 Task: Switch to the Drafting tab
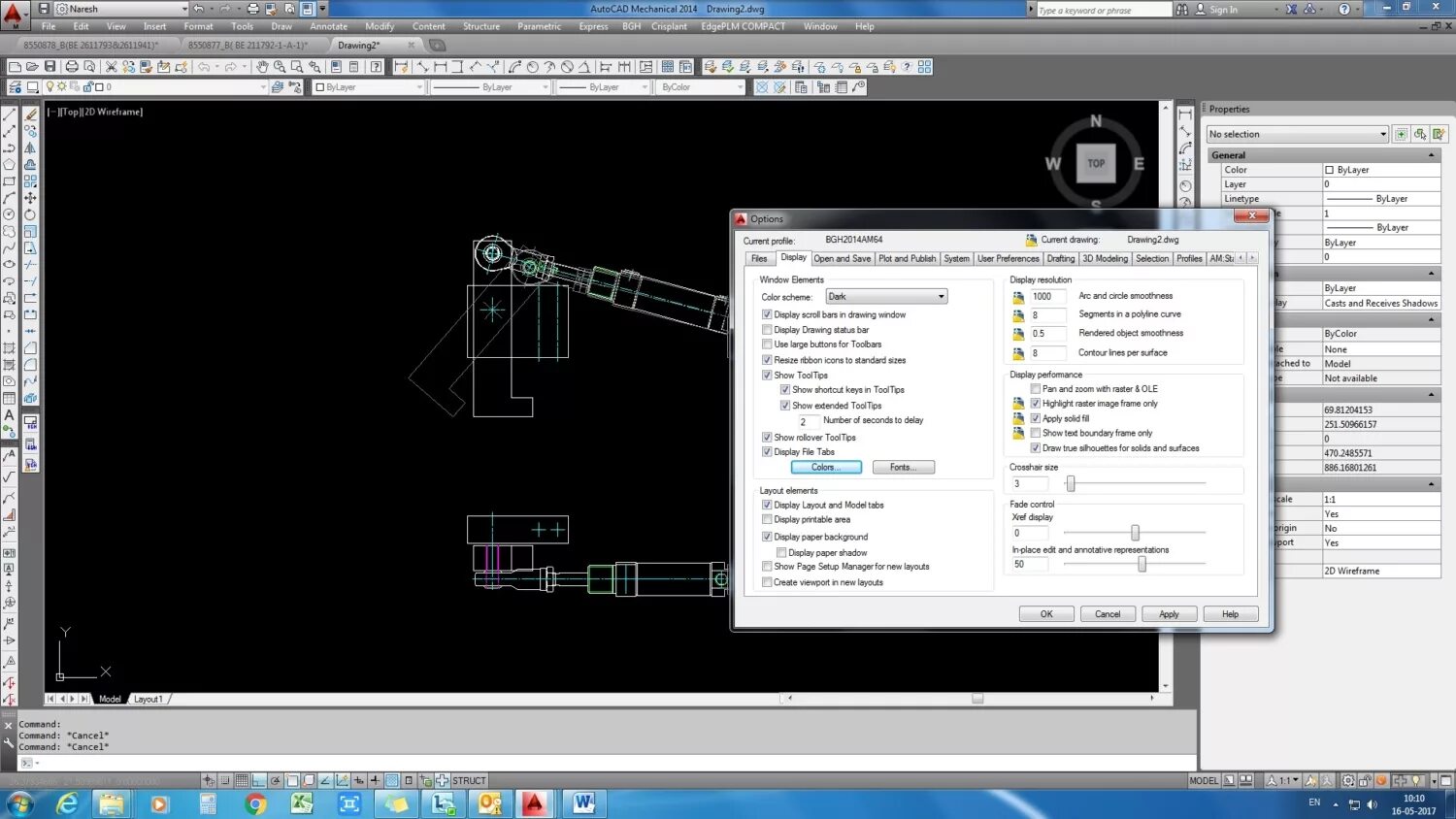(x=1060, y=258)
